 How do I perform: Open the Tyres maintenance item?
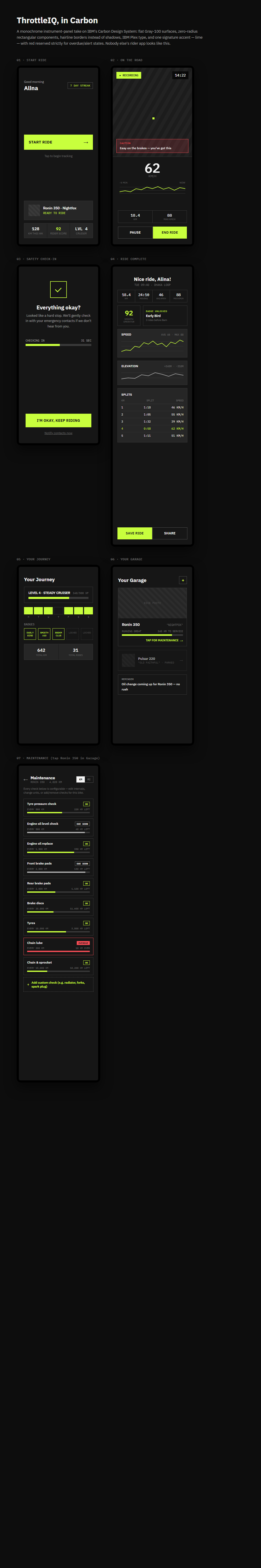click(x=58, y=926)
